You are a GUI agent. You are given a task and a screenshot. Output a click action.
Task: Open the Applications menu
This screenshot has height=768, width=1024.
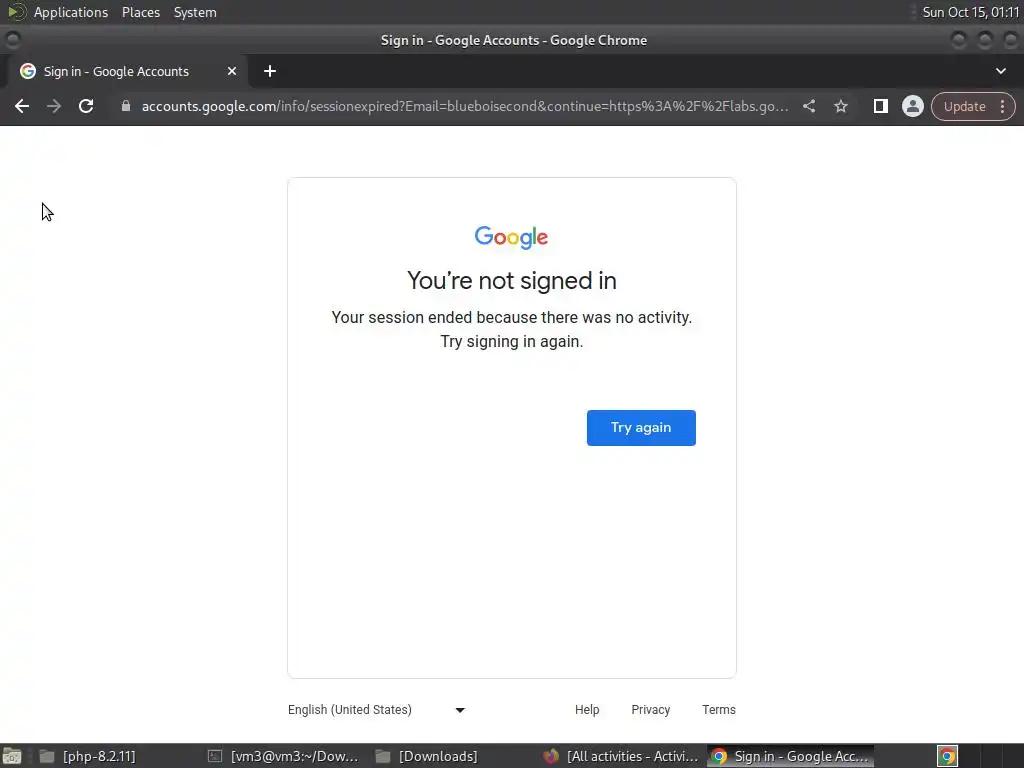tap(71, 12)
